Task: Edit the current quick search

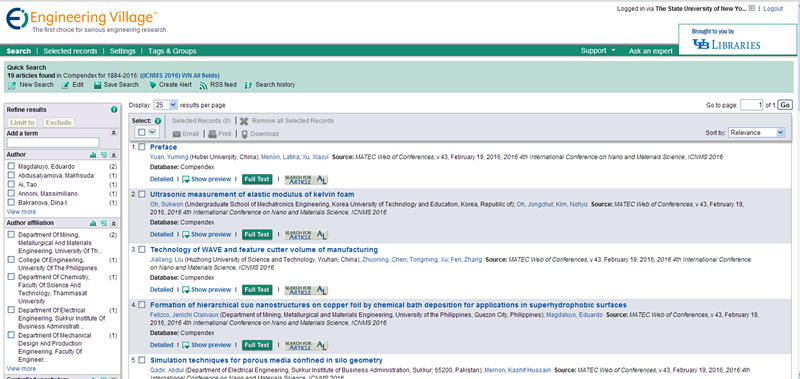Action: coord(72,85)
